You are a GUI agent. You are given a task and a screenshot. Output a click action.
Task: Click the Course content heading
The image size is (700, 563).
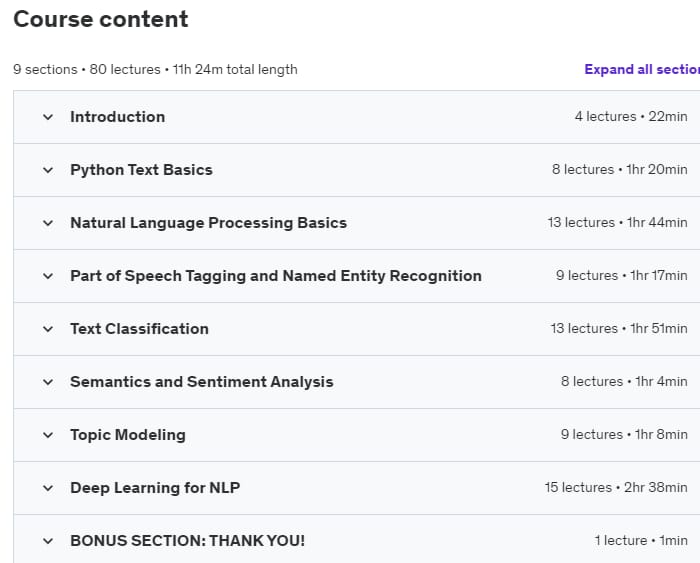point(101,19)
